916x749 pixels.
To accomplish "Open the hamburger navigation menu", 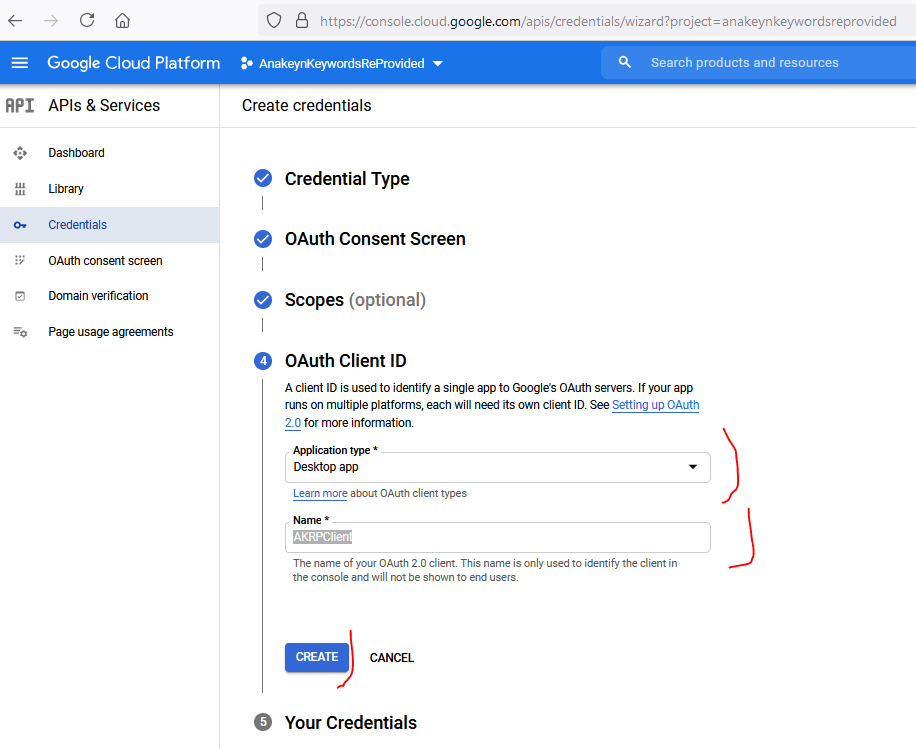I will click(20, 63).
